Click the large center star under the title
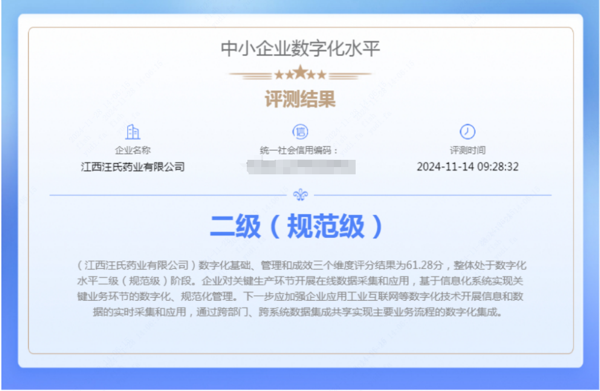Image resolution: width=600 pixels, height=391 pixels. (x=300, y=72)
